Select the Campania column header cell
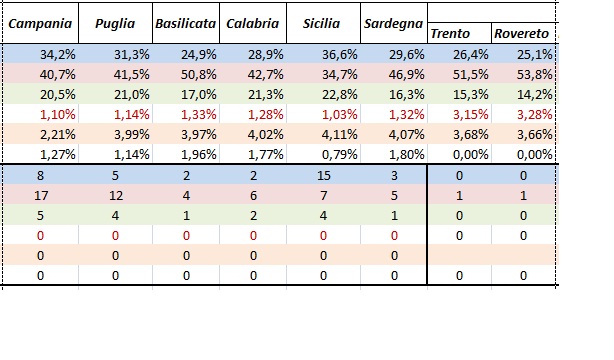The height and width of the screenshot is (360, 614). [x=40, y=24]
